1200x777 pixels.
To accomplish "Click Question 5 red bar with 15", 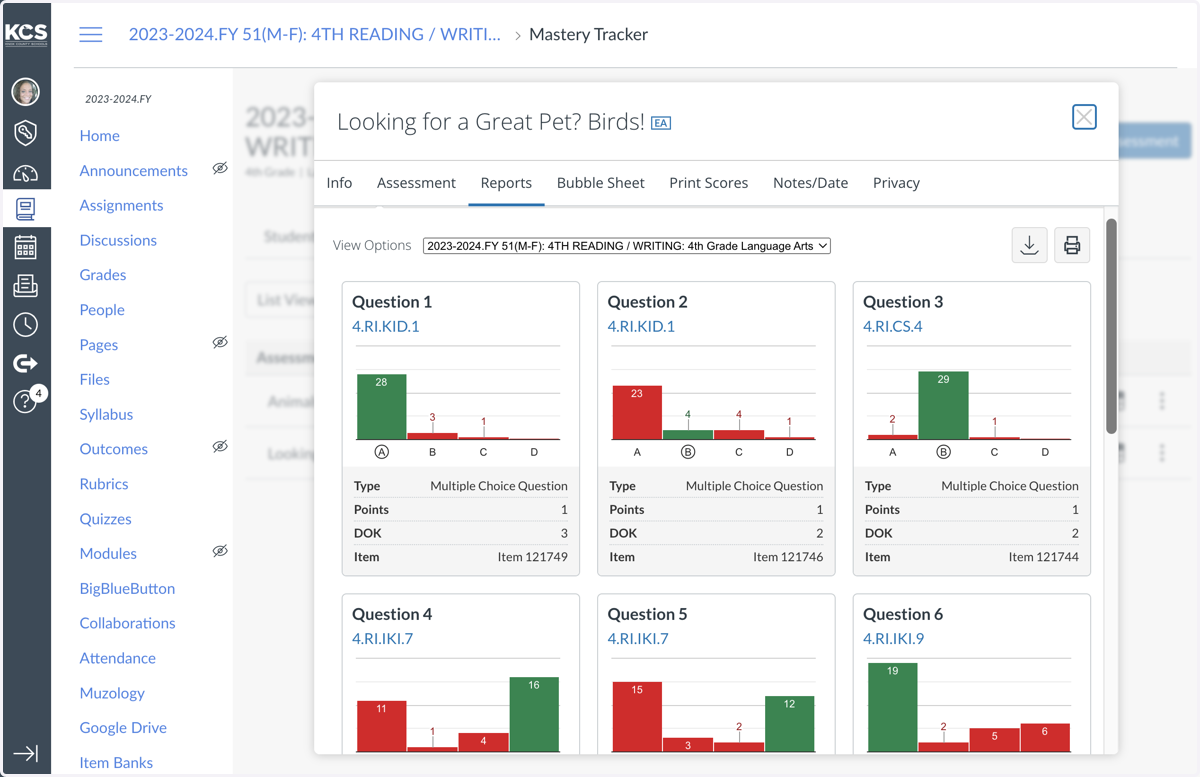I will [637, 717].
